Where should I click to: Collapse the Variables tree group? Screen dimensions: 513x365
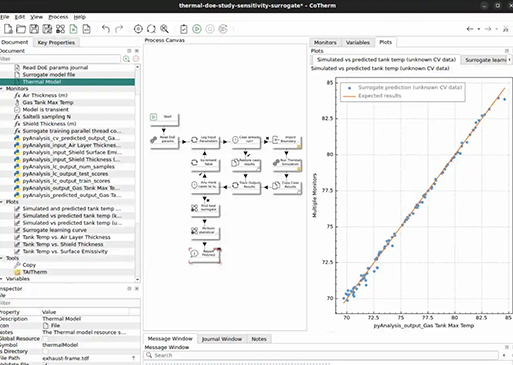point(2,279)
